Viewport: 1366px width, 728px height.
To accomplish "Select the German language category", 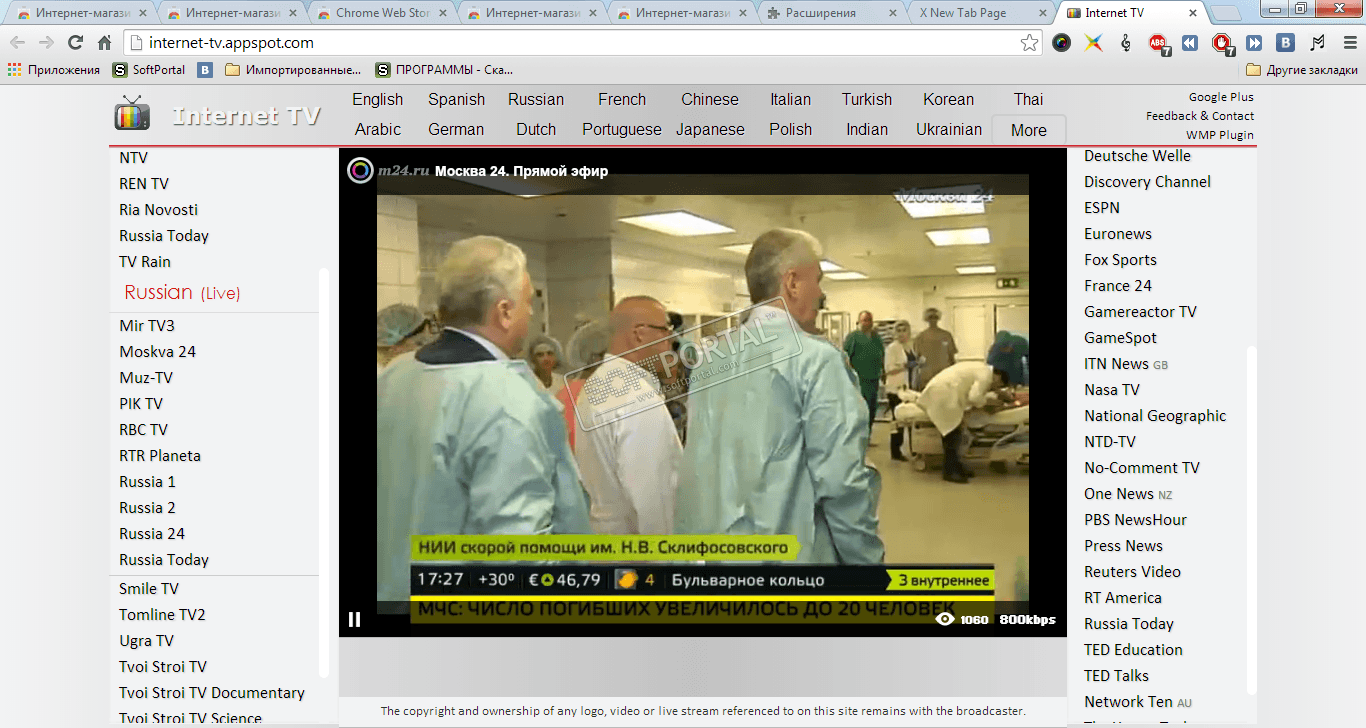I will [456, 130].
